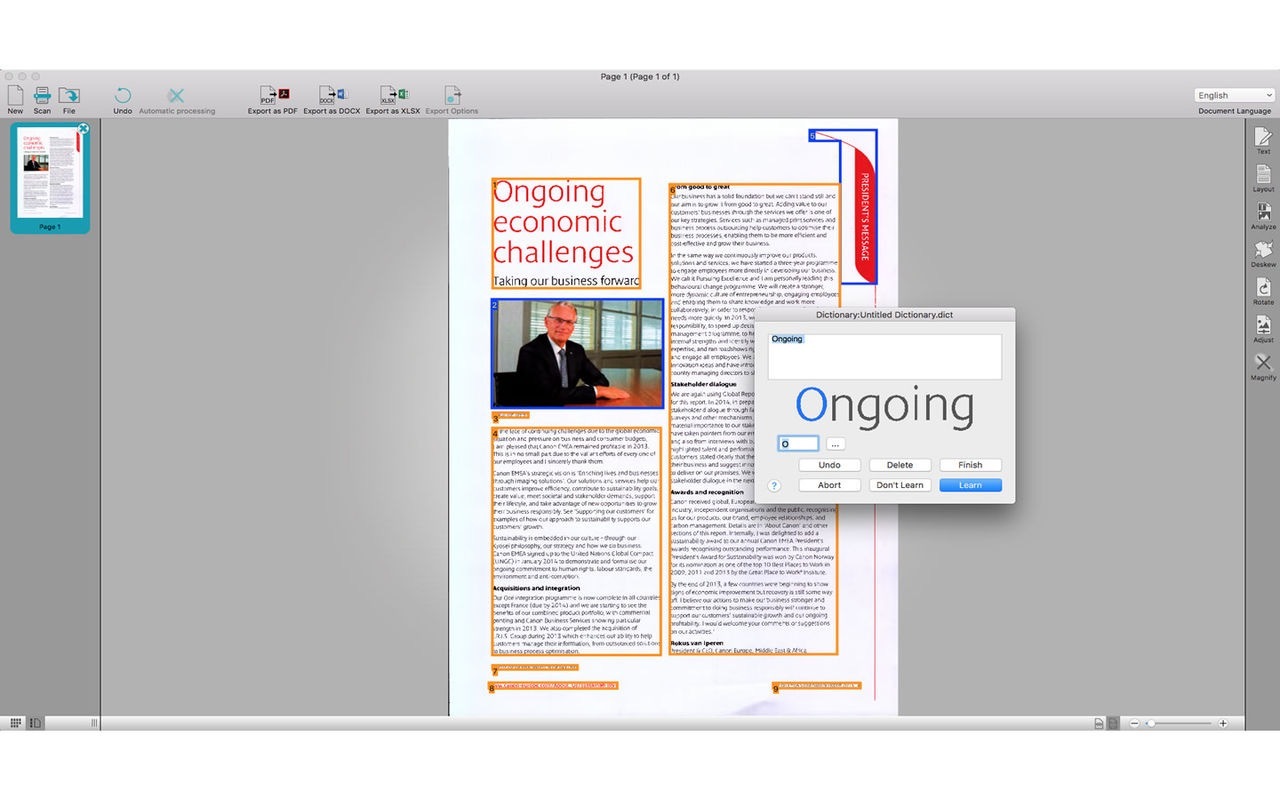
Task: Open the Document Language dropdown
Action: coord(1234,95)
